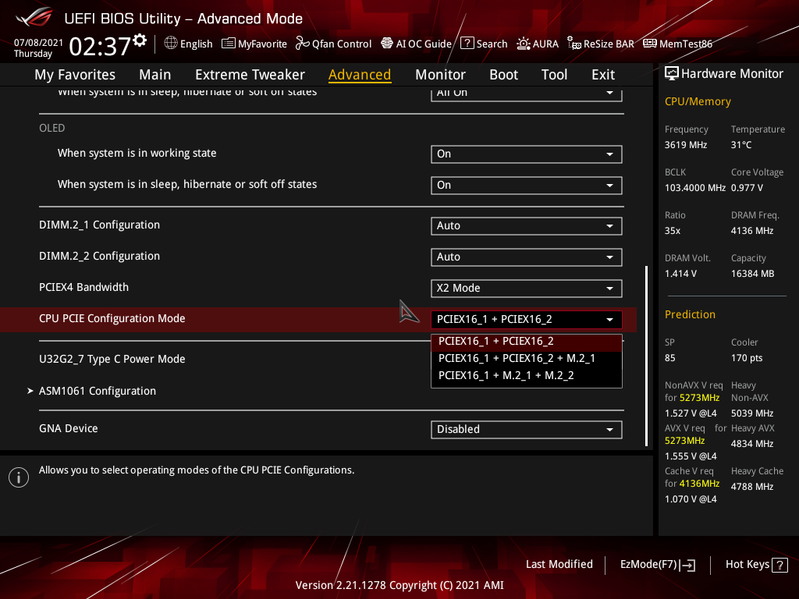Click the 170 pts cooler value

[x=747, y=358]
